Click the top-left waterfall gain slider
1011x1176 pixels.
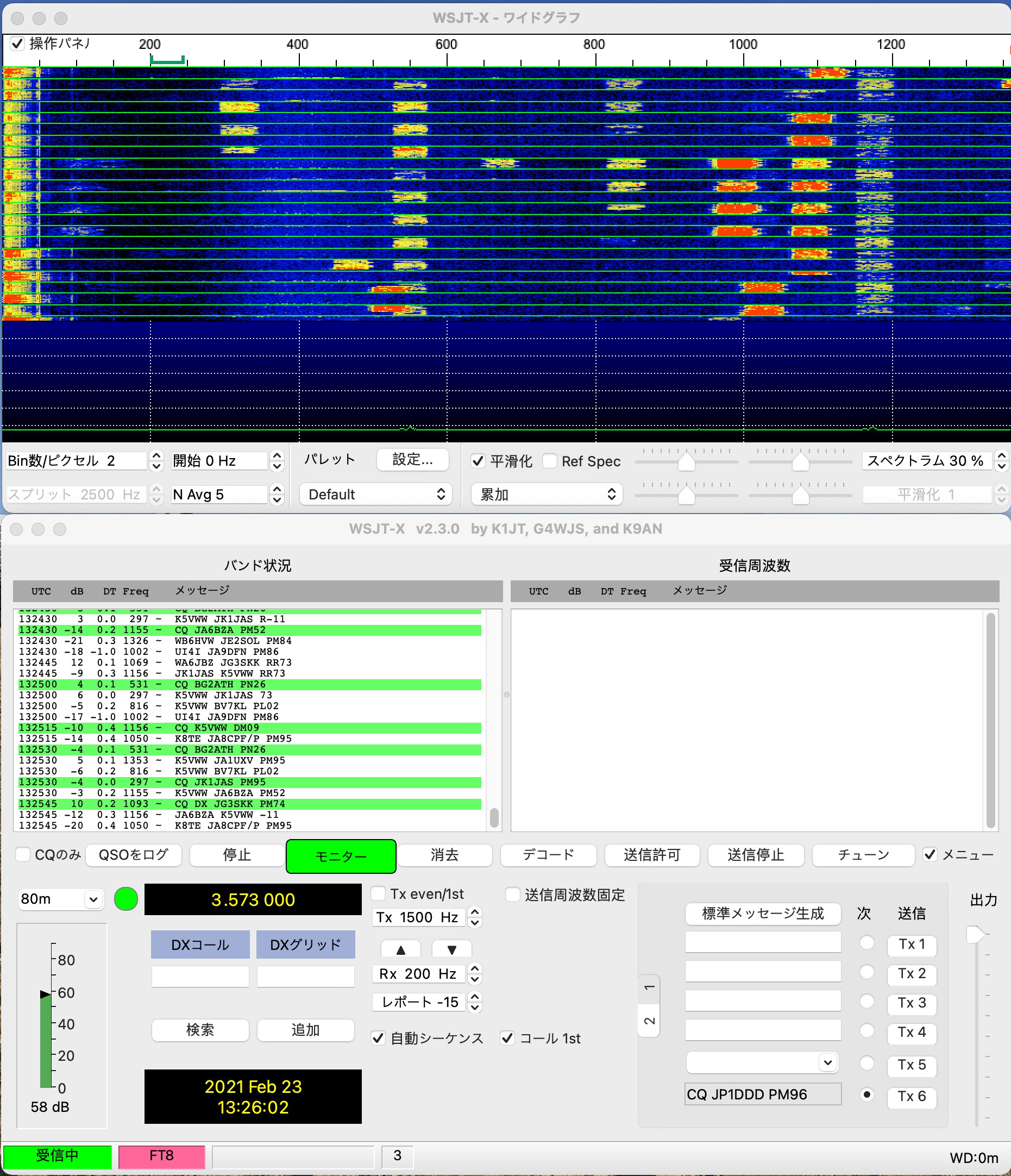point(687,461)
